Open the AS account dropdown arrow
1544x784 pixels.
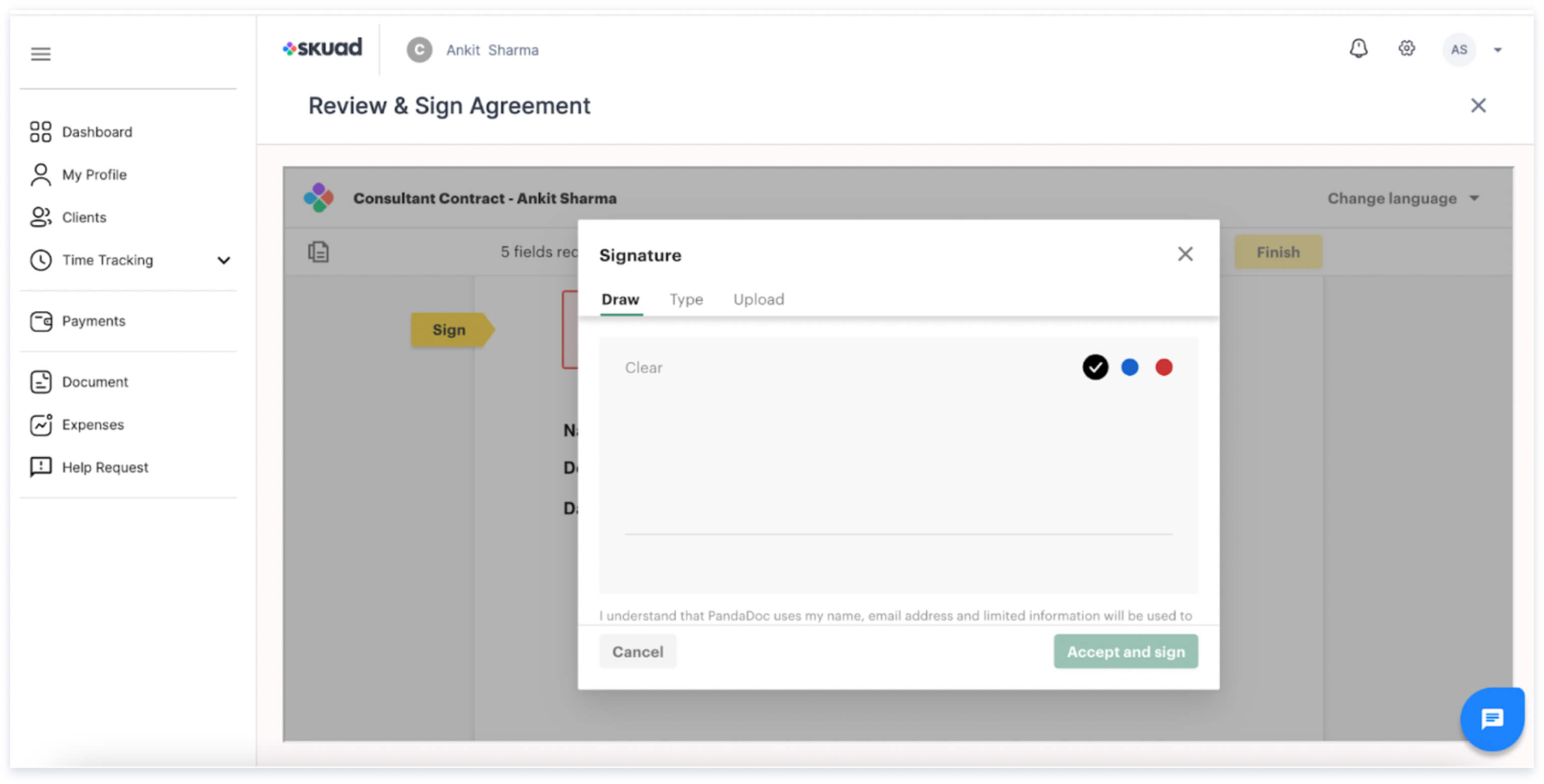pyautogui.click(x=1497, y=50)
